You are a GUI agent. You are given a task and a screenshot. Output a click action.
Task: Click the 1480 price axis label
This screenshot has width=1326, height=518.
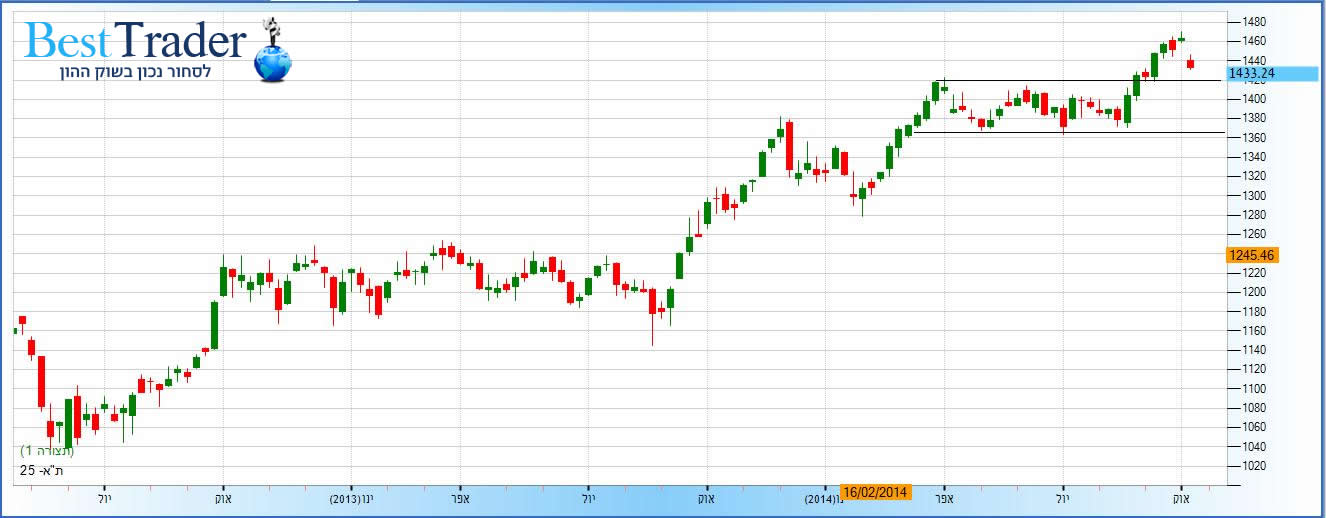click(1254, 22)
